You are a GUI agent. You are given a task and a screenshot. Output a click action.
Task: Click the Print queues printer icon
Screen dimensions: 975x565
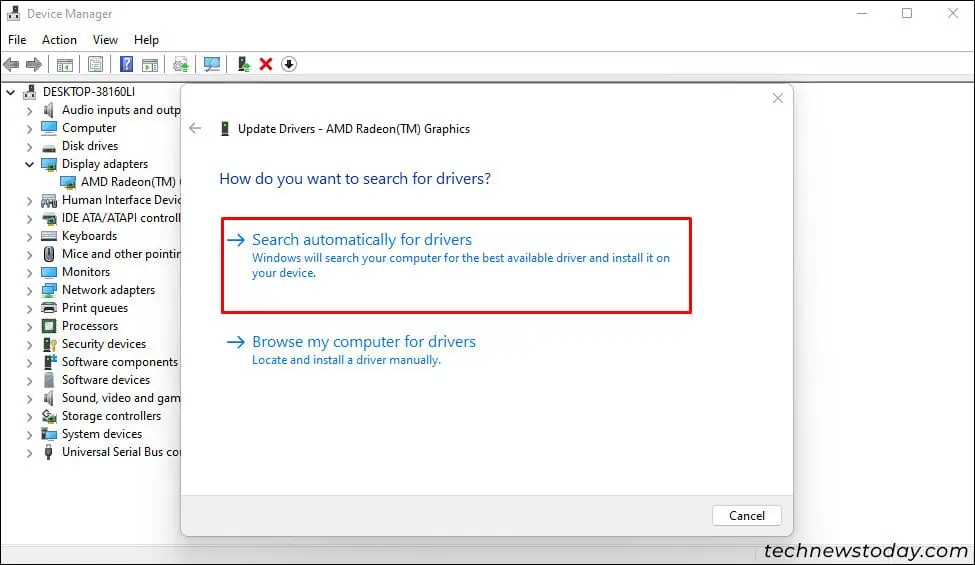49,308
